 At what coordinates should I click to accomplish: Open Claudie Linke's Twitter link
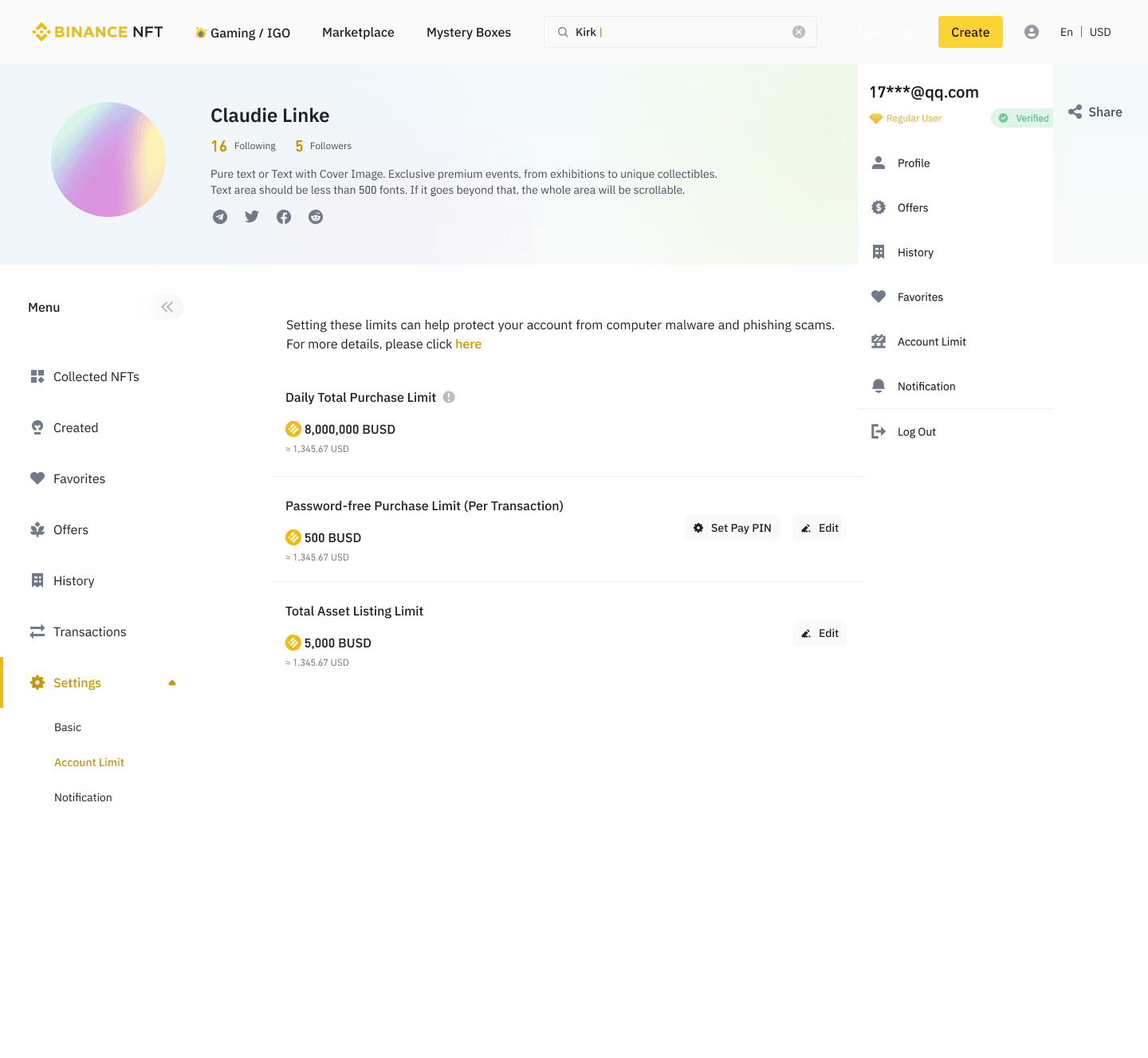[252, 217]
